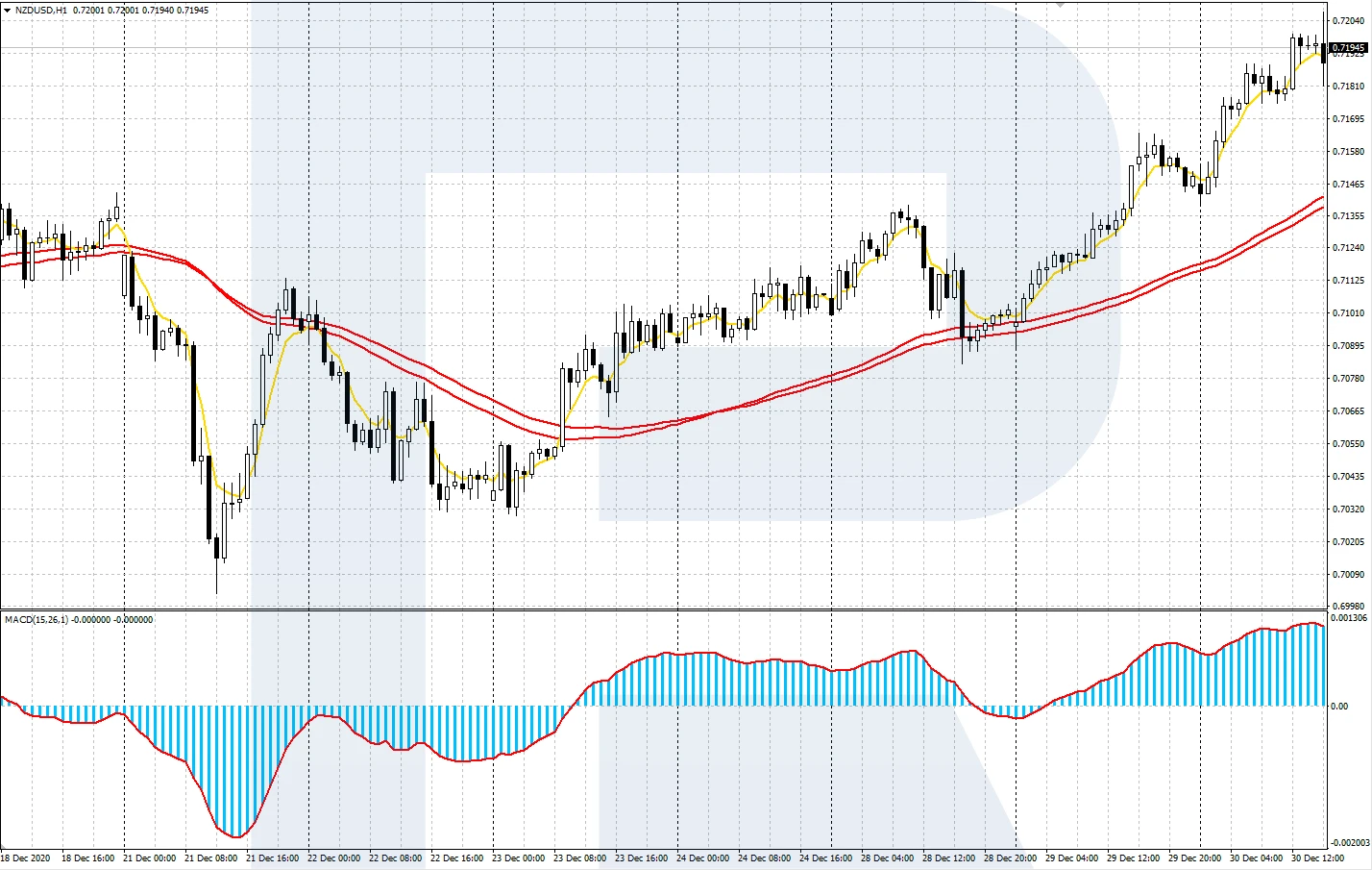Viewport: 1372px width, 870px height.
Task: Click time axis label 21 Dec 08:00
Action: [211, 858]
